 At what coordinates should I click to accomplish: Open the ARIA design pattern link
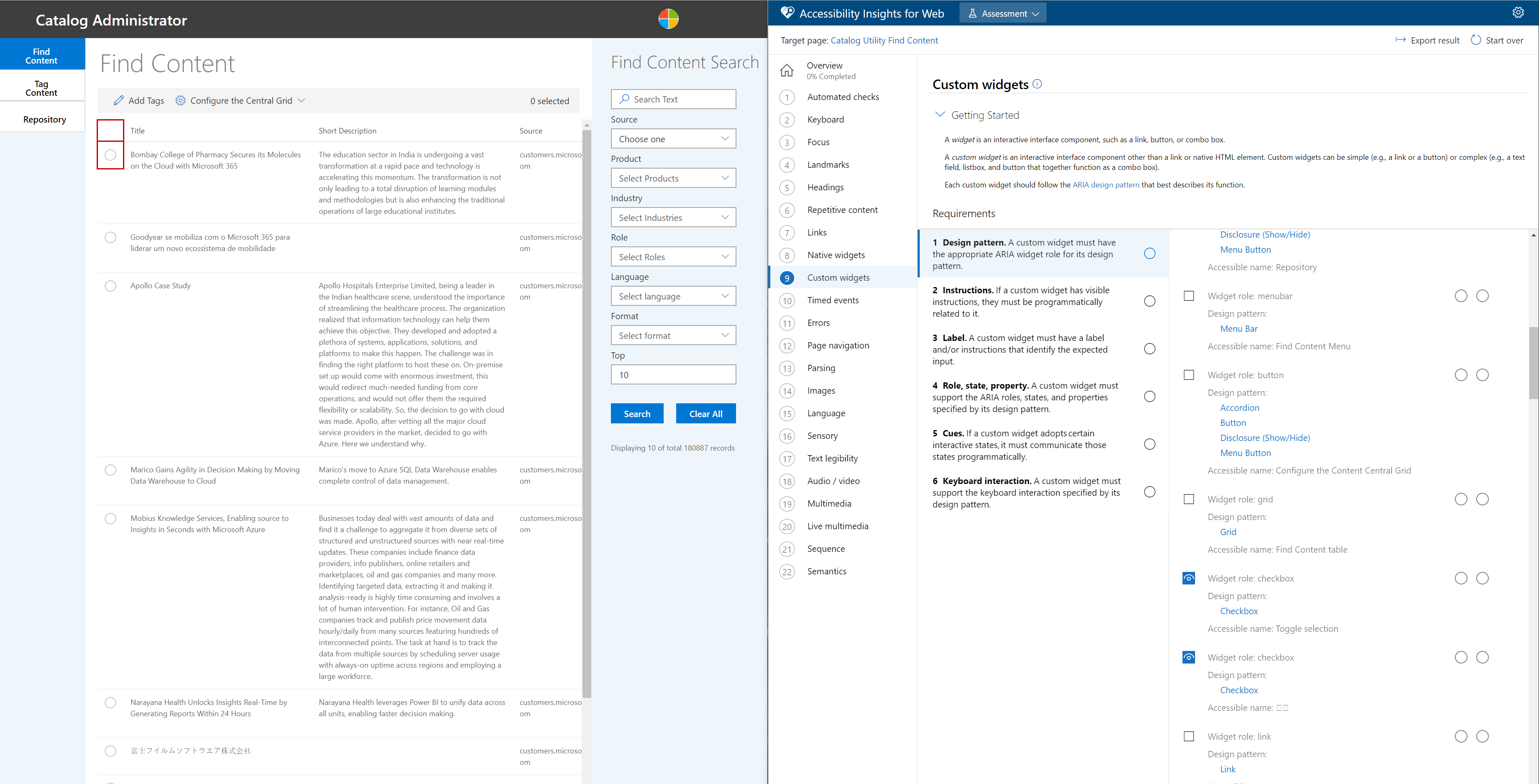click(1105, 185)
